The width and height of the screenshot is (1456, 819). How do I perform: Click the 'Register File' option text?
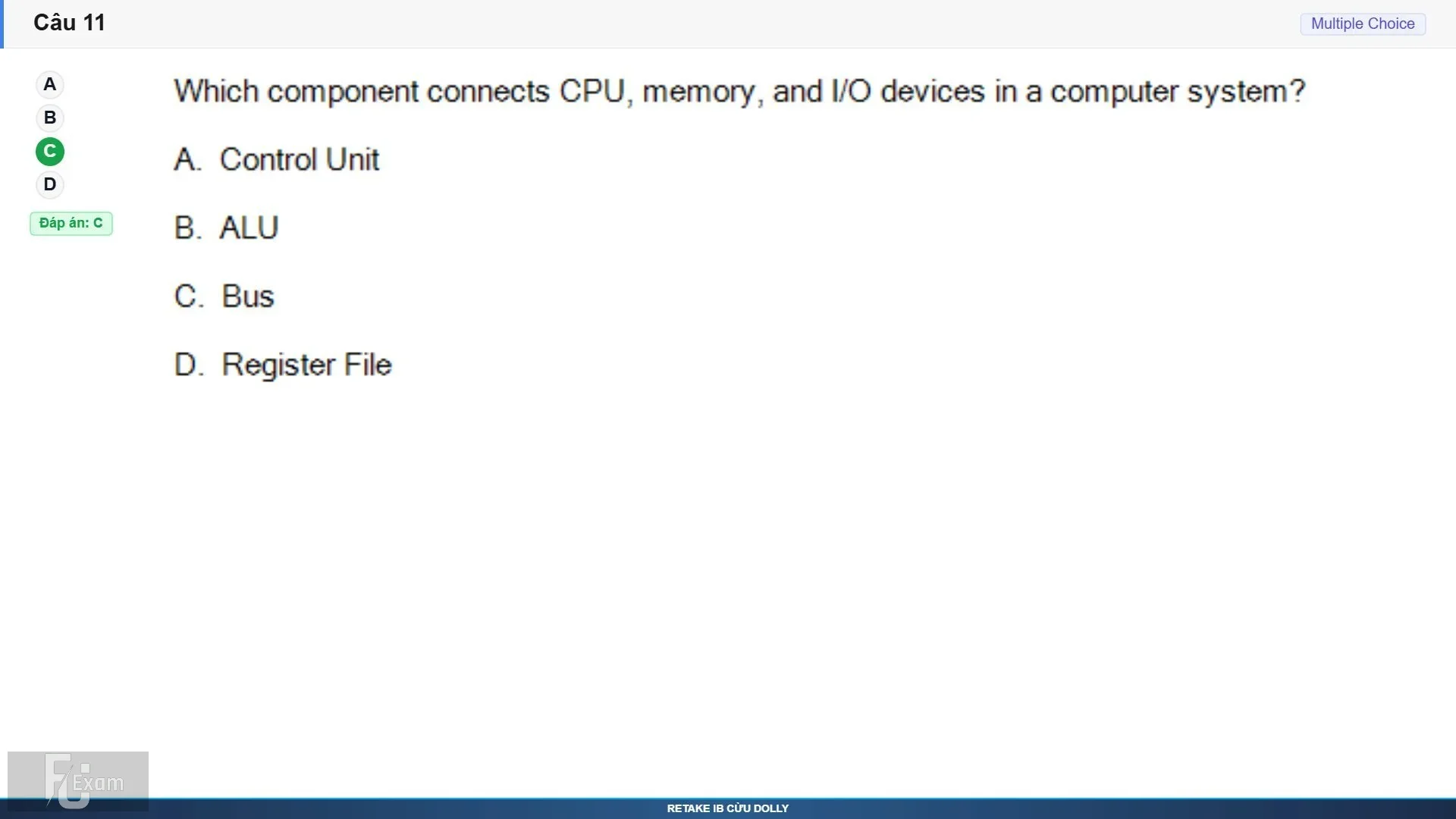306,365
